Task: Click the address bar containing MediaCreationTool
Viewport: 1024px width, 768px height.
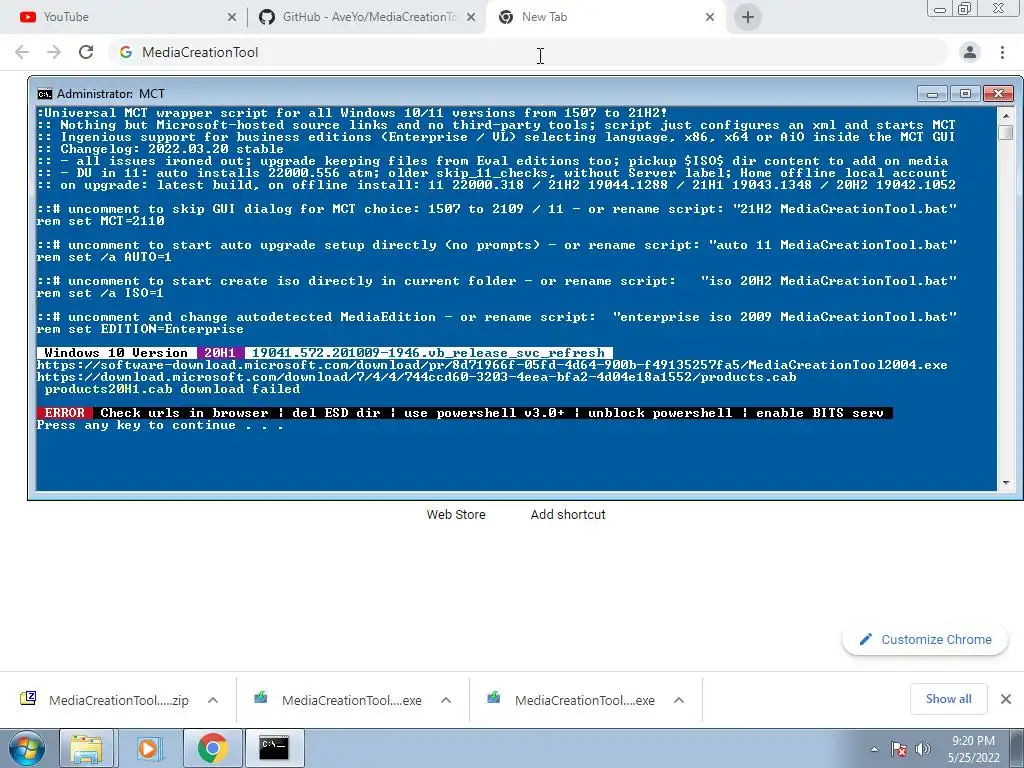Action: tap(528, 52)
